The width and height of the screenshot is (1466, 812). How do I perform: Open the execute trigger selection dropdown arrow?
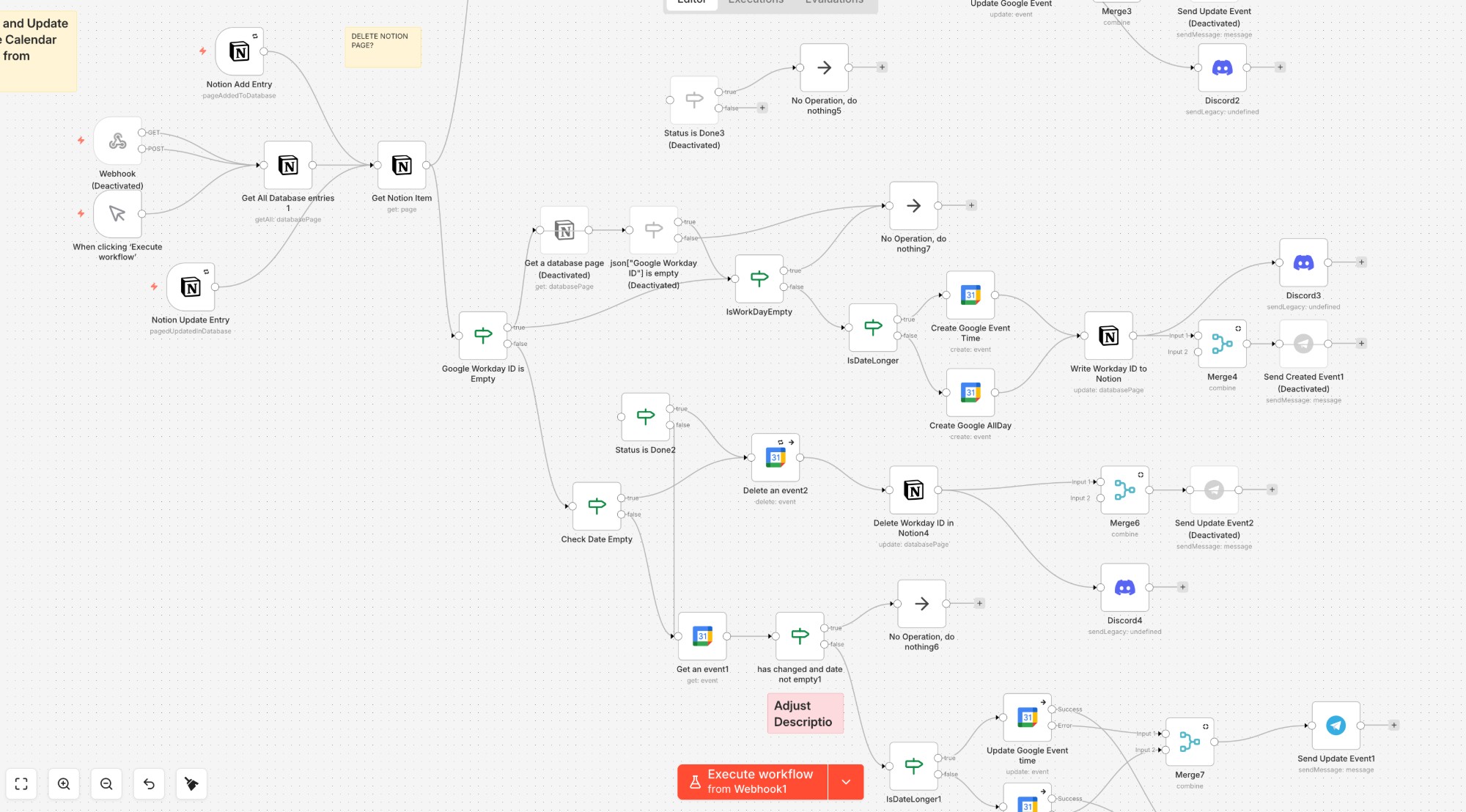click(846, 782)
